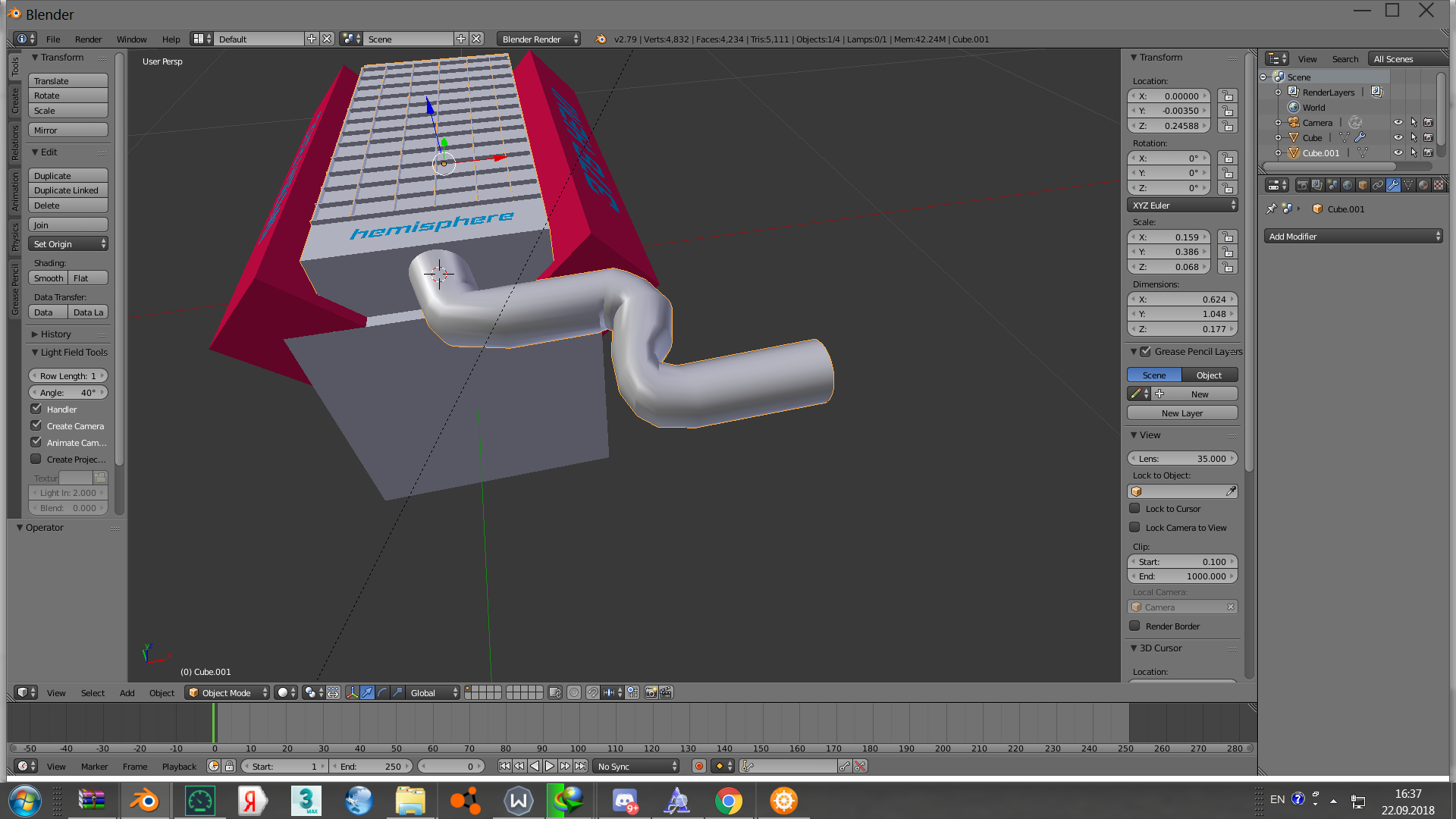Open the Add Modifier dropdown
The image size is (1456, 819).
pyautogui.click(x=1353, y=236)
